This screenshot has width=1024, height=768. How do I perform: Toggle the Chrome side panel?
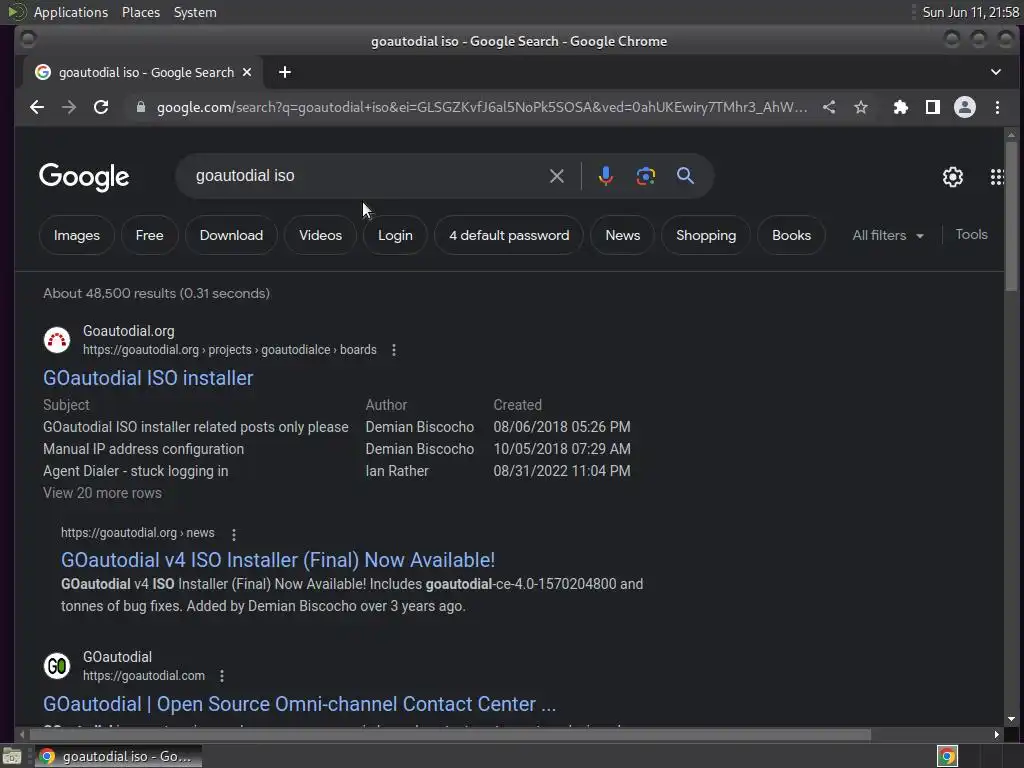click(933, 107)
